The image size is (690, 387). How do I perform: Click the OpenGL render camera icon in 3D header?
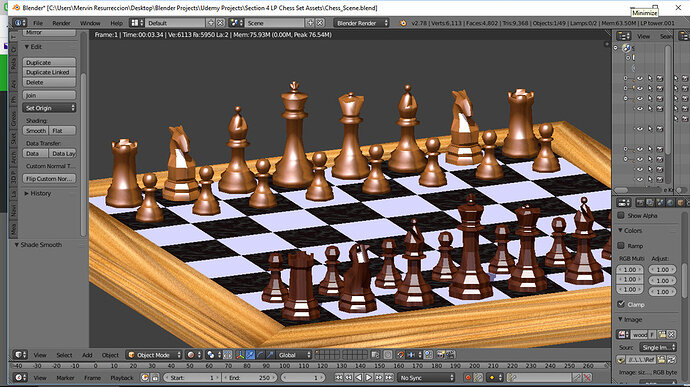click(440, 354)
